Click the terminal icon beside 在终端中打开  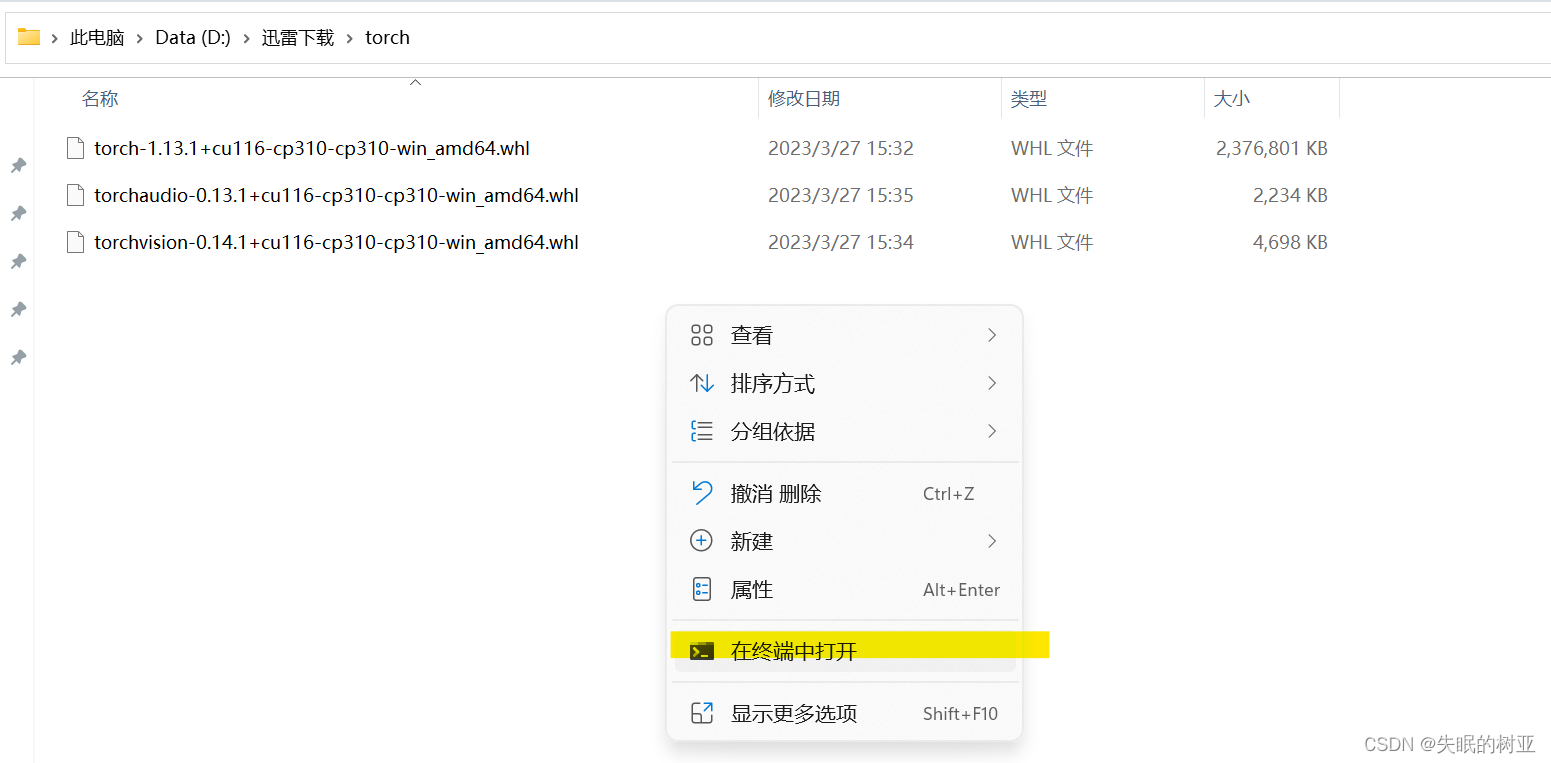(702, 651)
